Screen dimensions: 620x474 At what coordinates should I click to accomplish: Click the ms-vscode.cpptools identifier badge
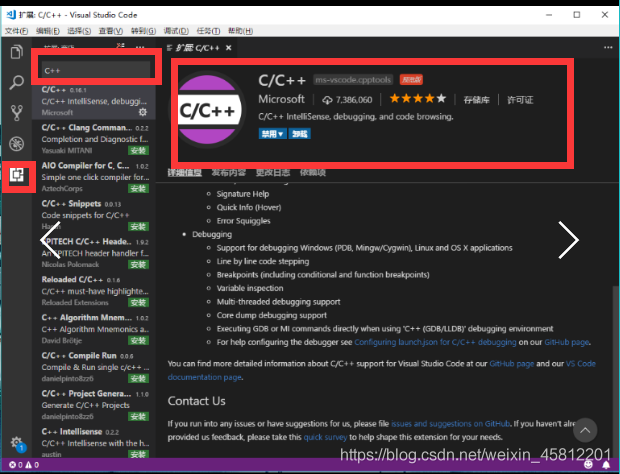(353, 80)
